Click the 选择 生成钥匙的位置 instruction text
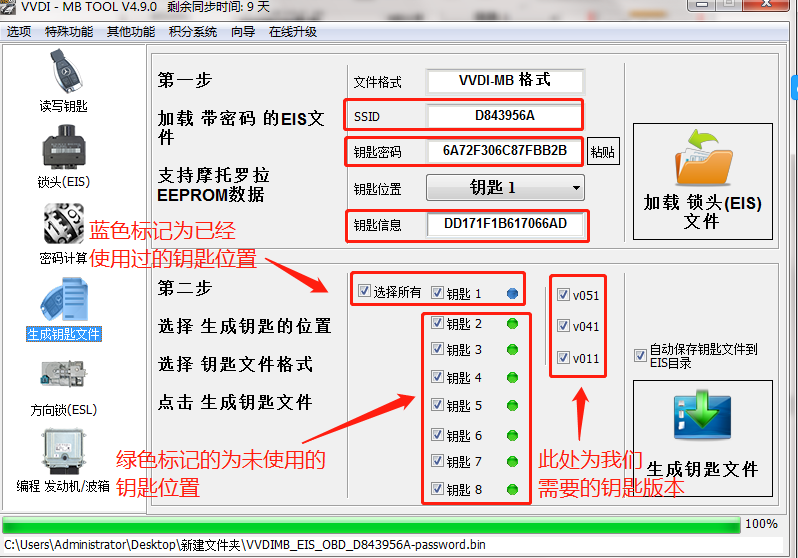The image size is (798, 558). 245,326
